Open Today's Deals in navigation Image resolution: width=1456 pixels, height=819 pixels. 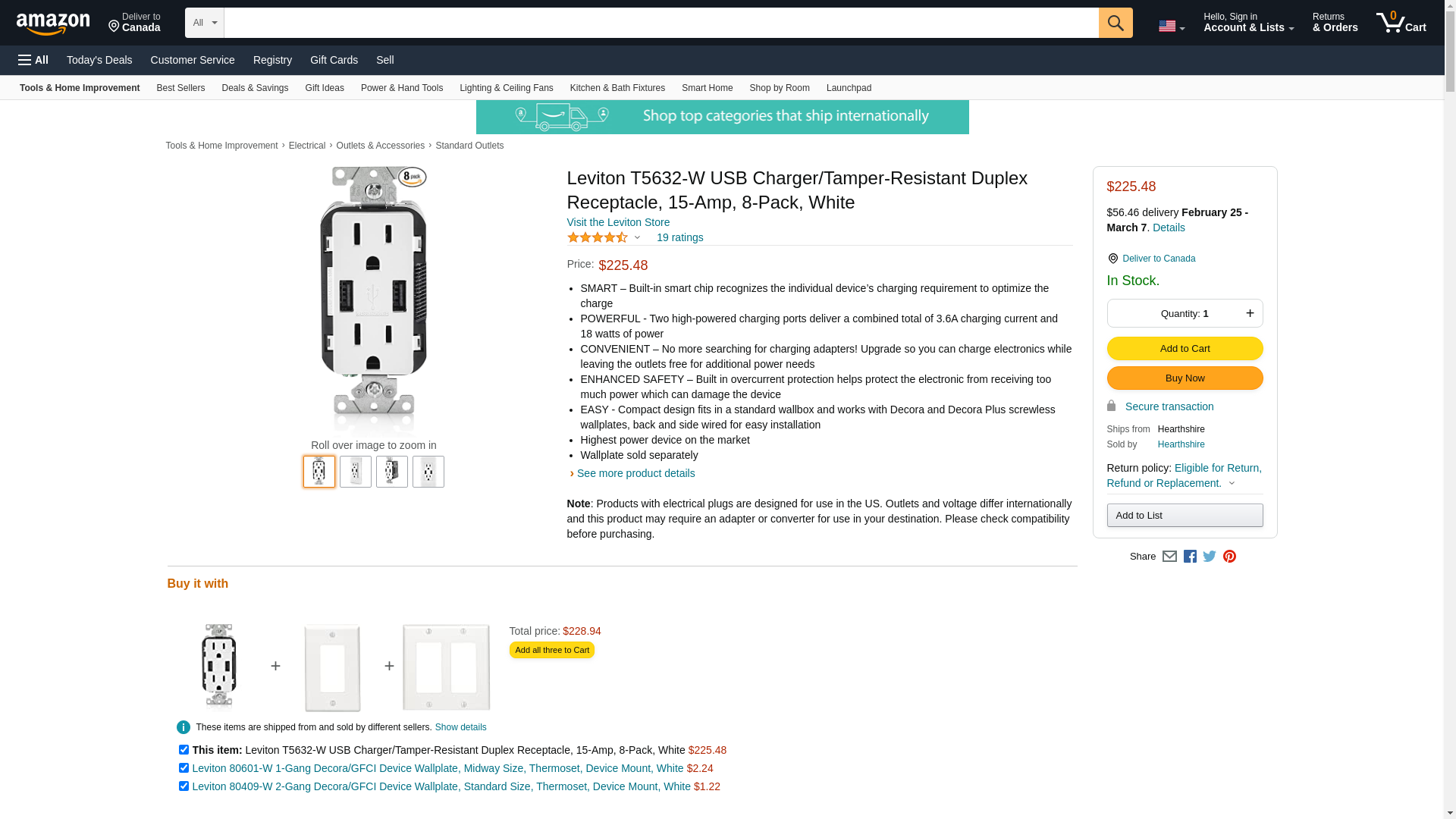(x=99, y=60)
